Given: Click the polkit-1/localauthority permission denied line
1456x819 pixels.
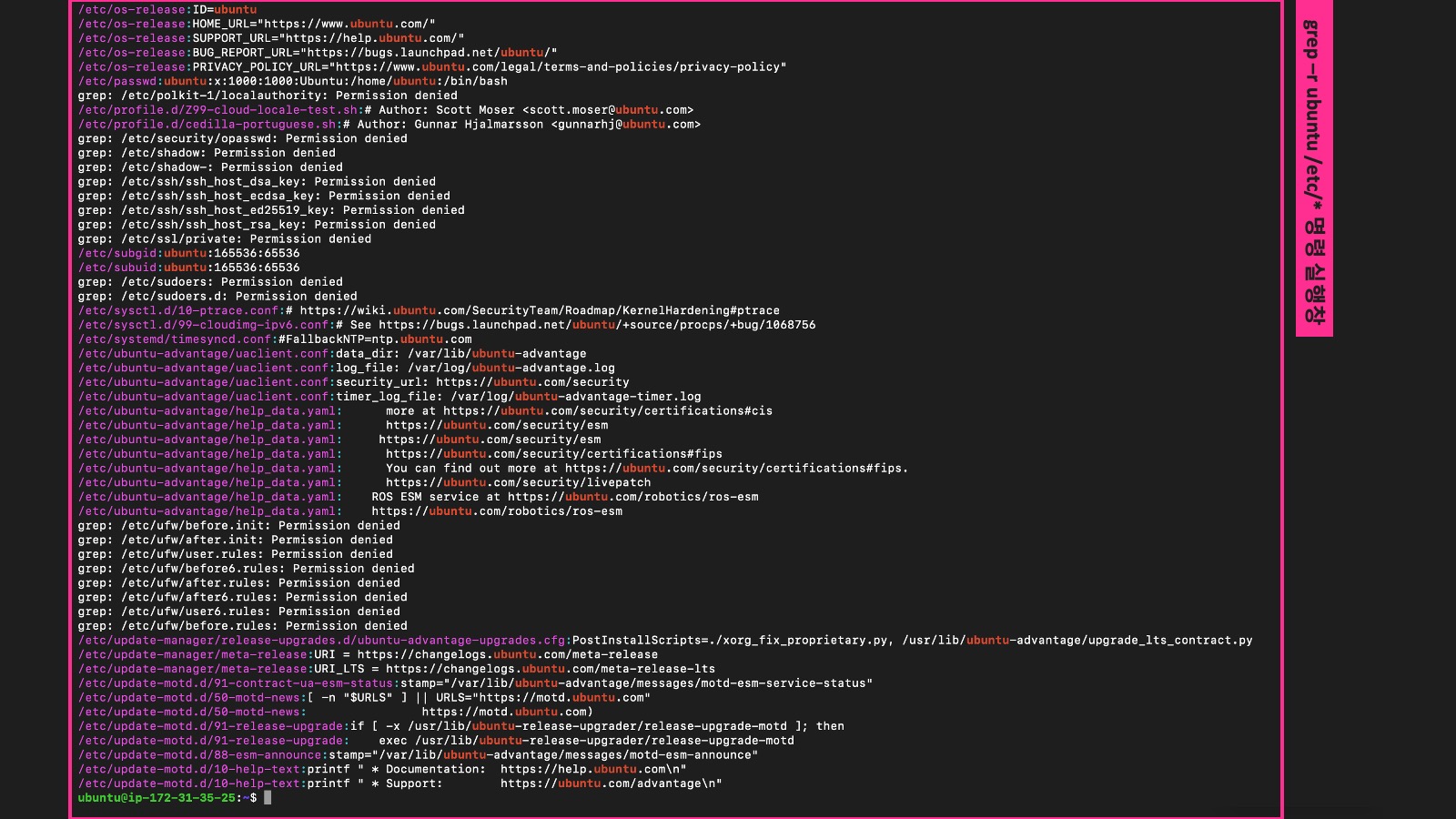Looking at the screenshot, I should 268,96.
